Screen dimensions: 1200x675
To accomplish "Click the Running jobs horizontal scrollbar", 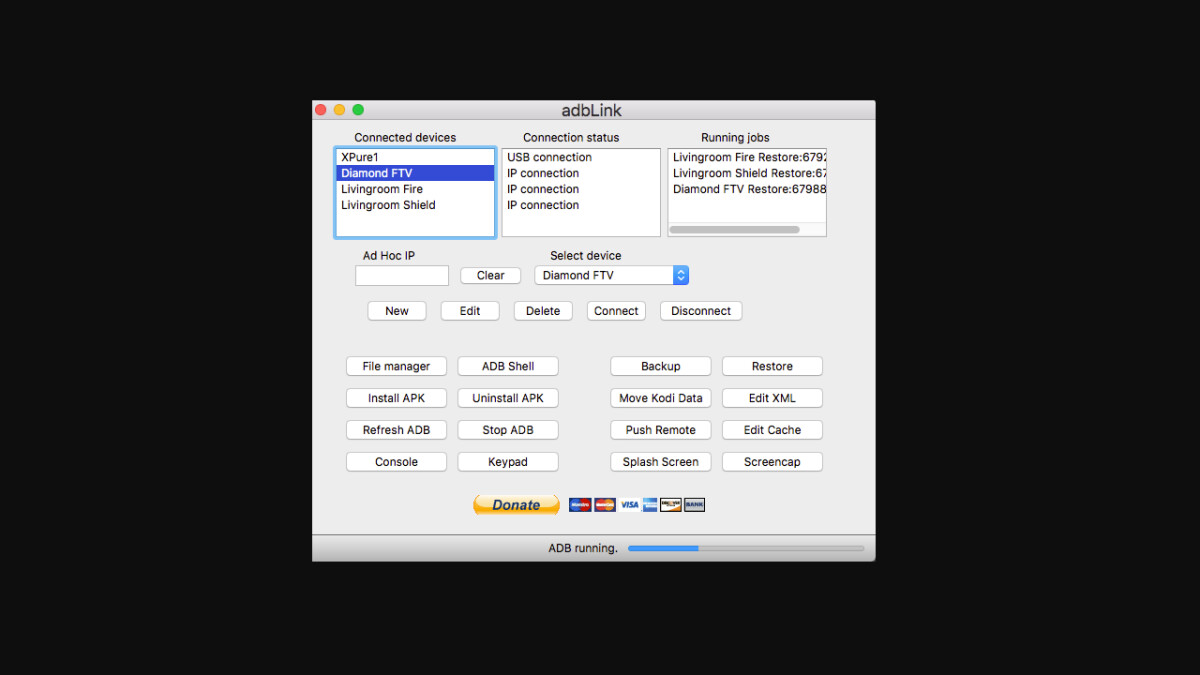I will (x=734, y=230).
